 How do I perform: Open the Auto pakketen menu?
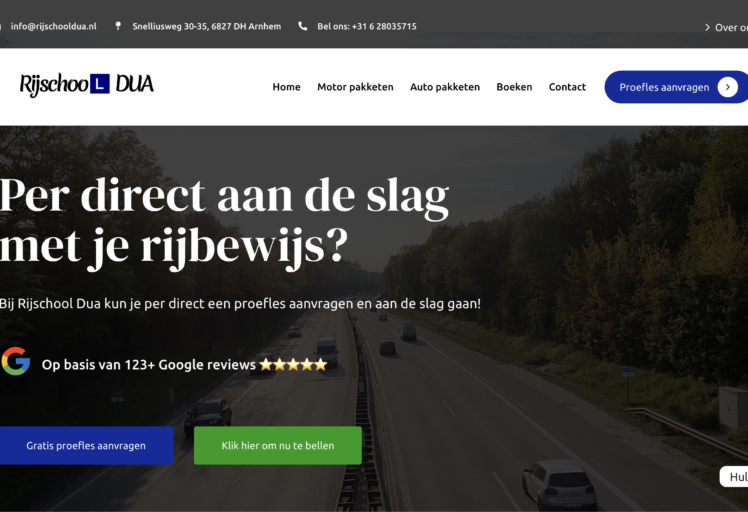coord(445,87)
